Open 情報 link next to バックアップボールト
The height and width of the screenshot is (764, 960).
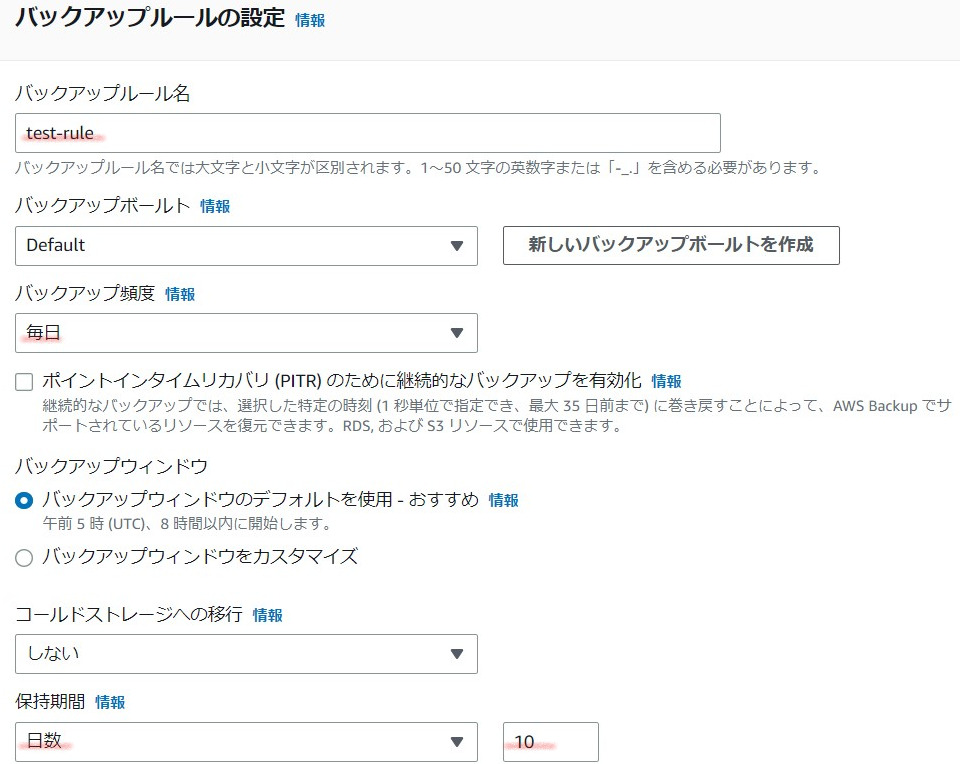click(x=215, y=206)
